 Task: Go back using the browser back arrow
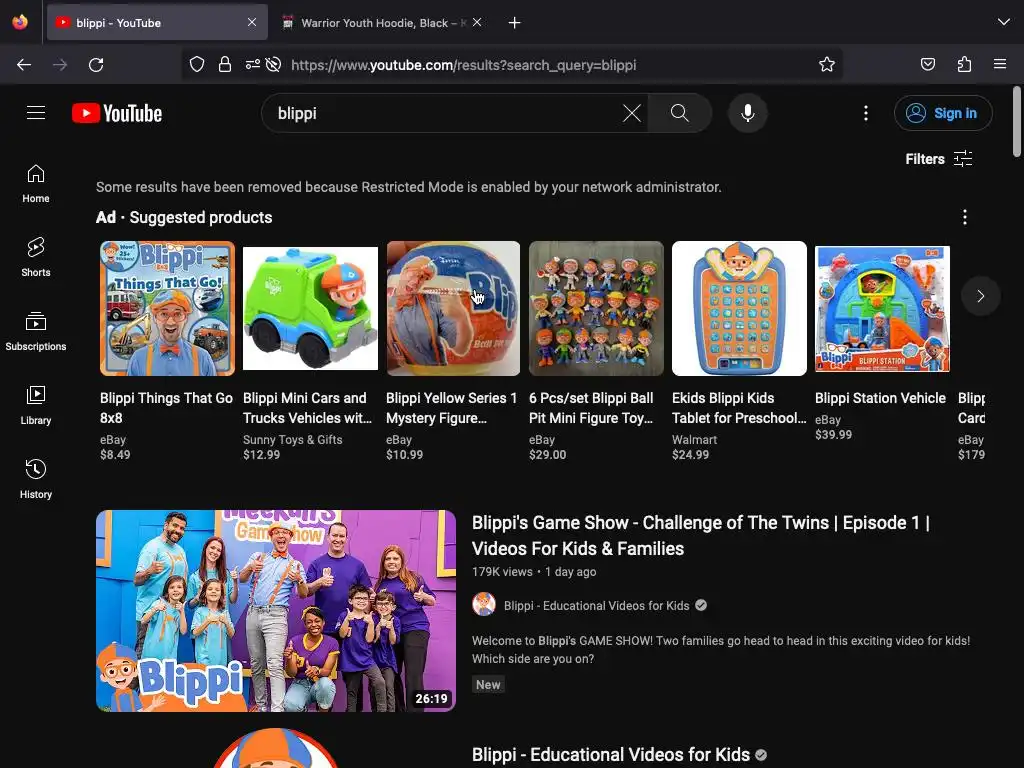pos(24,65)
